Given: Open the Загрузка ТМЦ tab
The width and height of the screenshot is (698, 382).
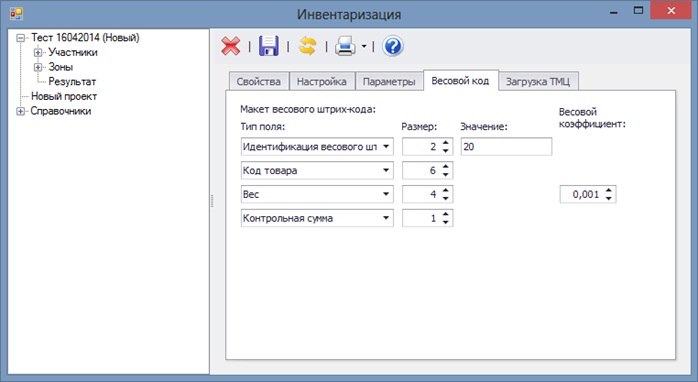Looking at the screenshot, I should (x=538, y=81).
